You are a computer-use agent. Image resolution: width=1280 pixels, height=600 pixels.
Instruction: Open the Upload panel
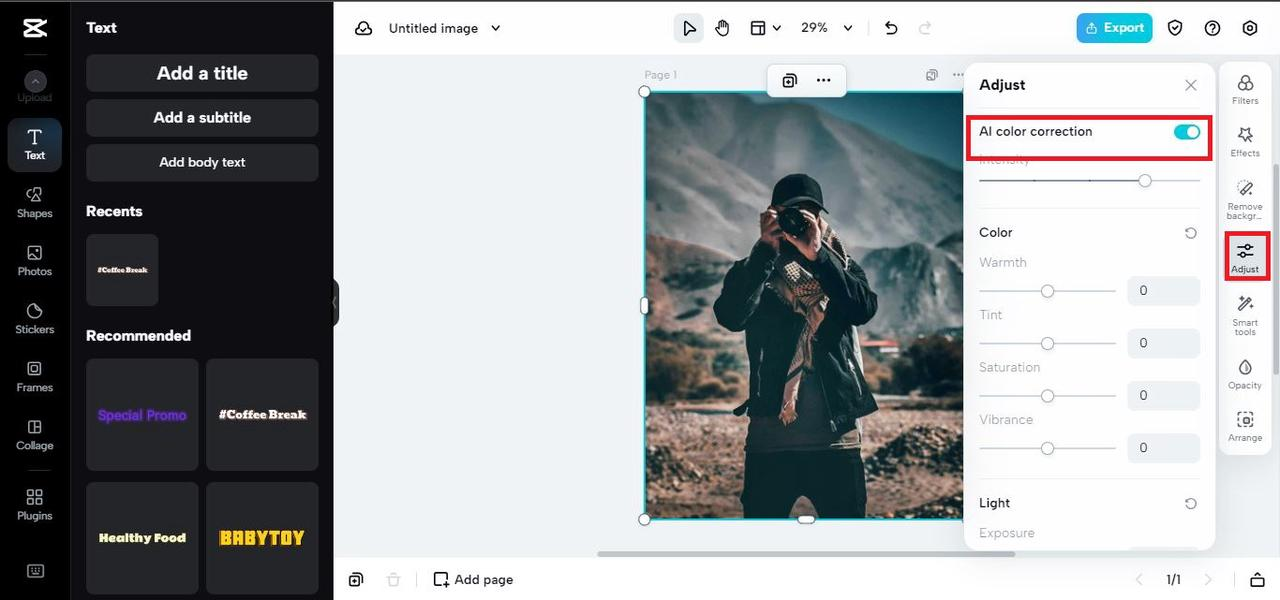pos(35,87)
